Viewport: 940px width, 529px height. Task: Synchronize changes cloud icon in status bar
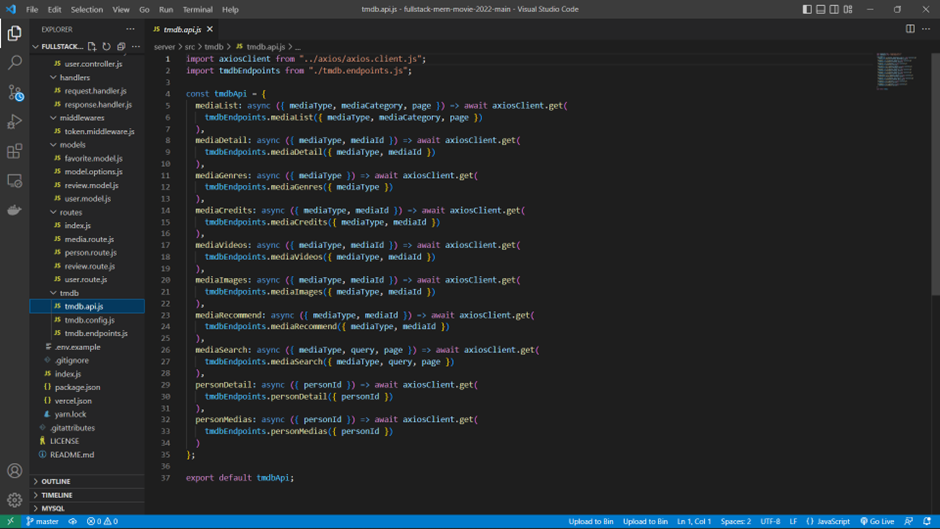(x=73, y=521)
